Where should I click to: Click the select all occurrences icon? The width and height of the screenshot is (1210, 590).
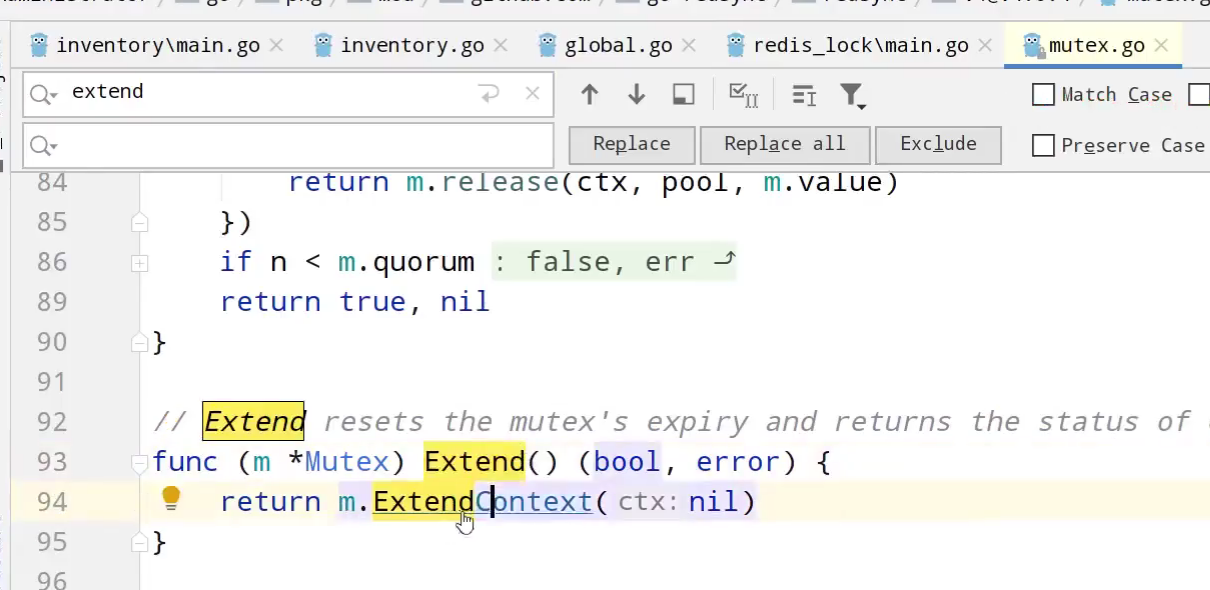click(743, 95)
